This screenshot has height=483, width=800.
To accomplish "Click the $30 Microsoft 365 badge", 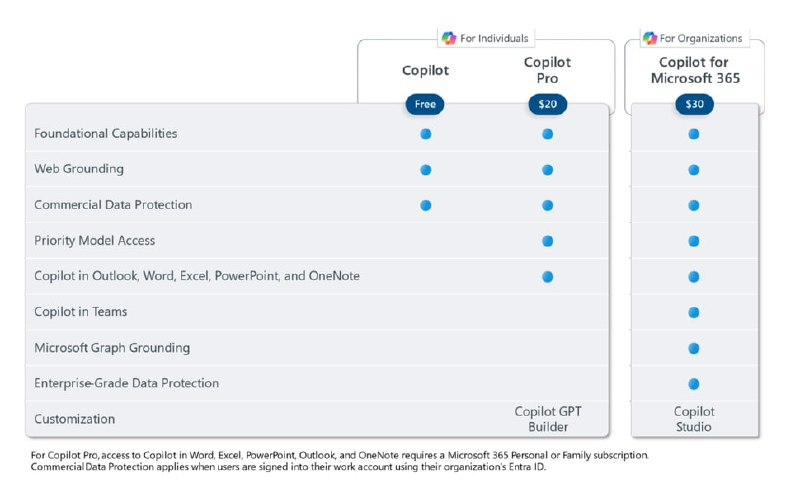I will click(693, 104).
